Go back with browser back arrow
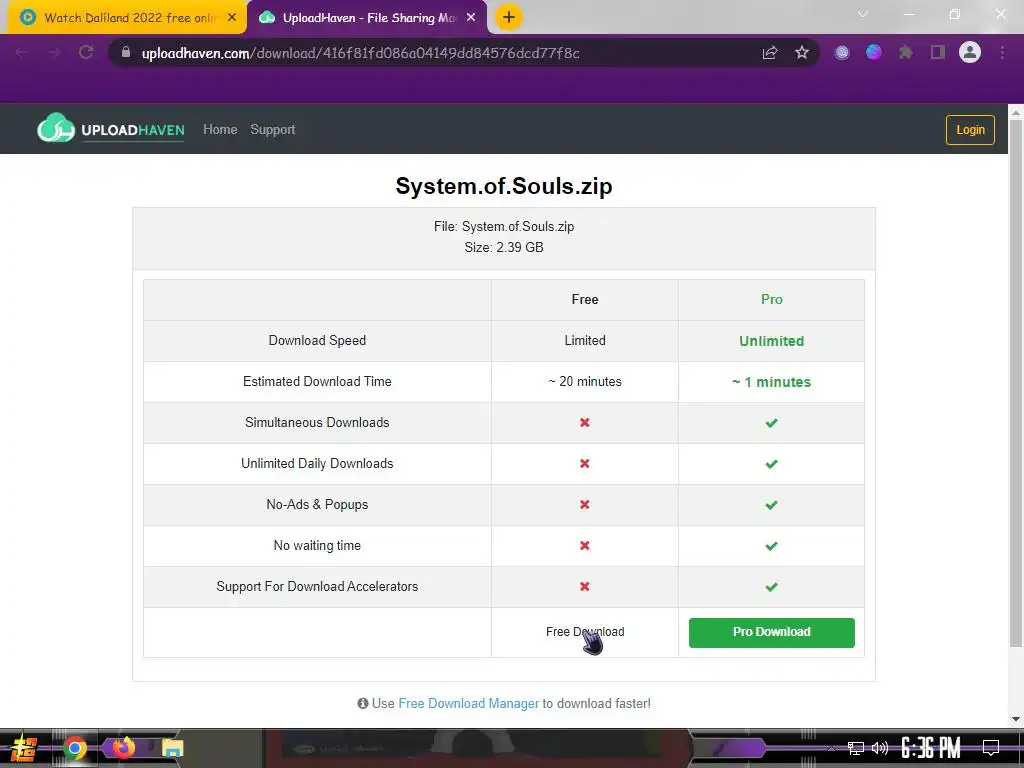 click(x=22, y=52)
